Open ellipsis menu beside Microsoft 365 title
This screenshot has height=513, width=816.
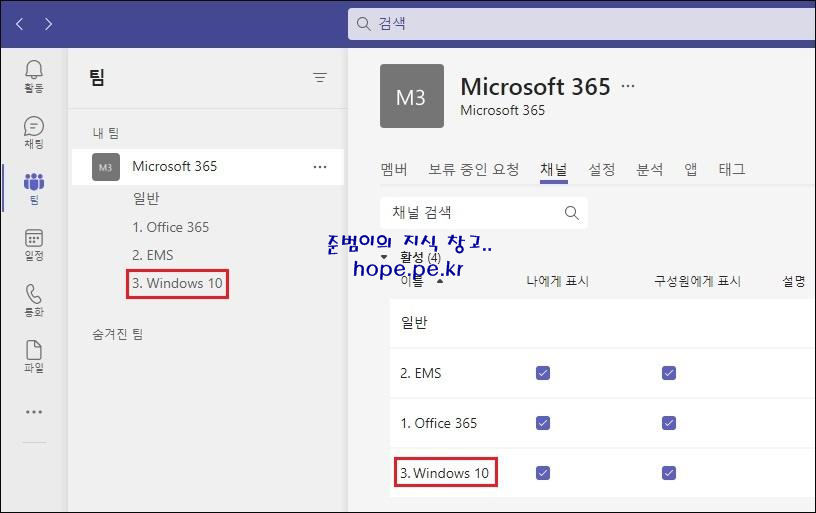tap(628, 86)
